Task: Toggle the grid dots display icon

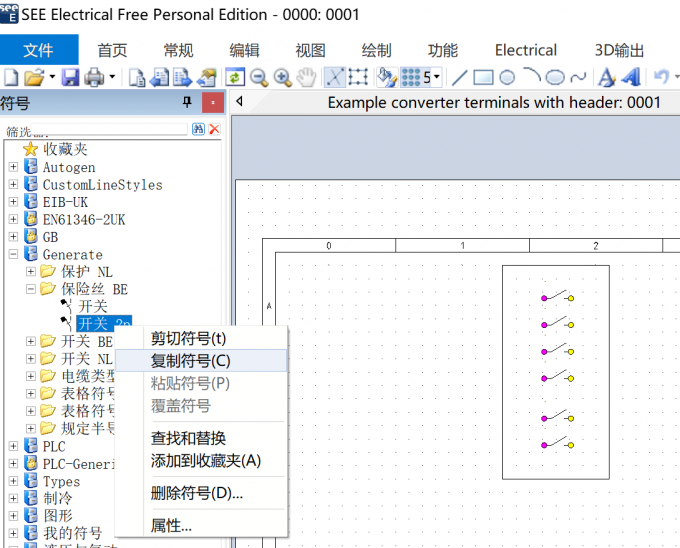Action: pyautogui.click(x=410, y=78)
